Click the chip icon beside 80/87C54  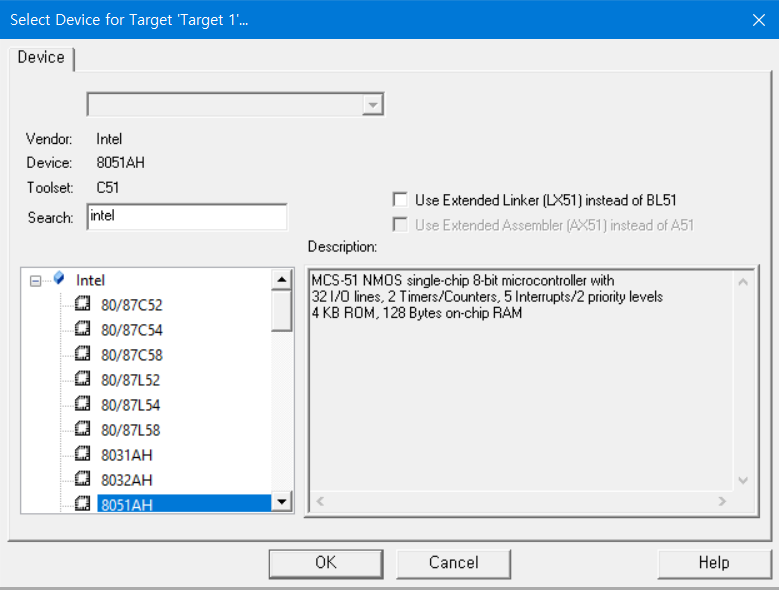82,328
